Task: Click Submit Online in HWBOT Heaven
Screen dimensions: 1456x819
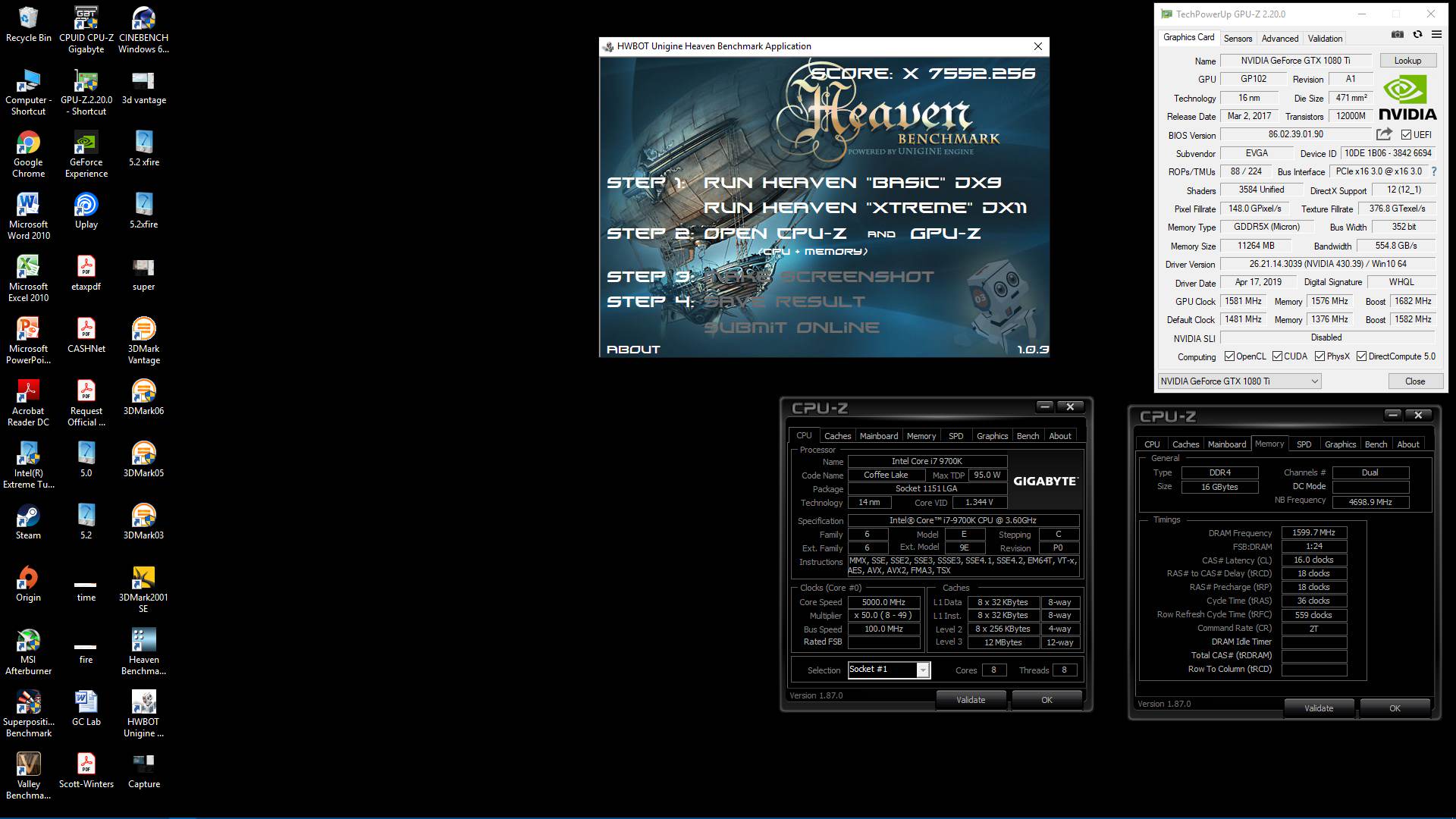Action: pyautogui.click(x=792, y=328)
